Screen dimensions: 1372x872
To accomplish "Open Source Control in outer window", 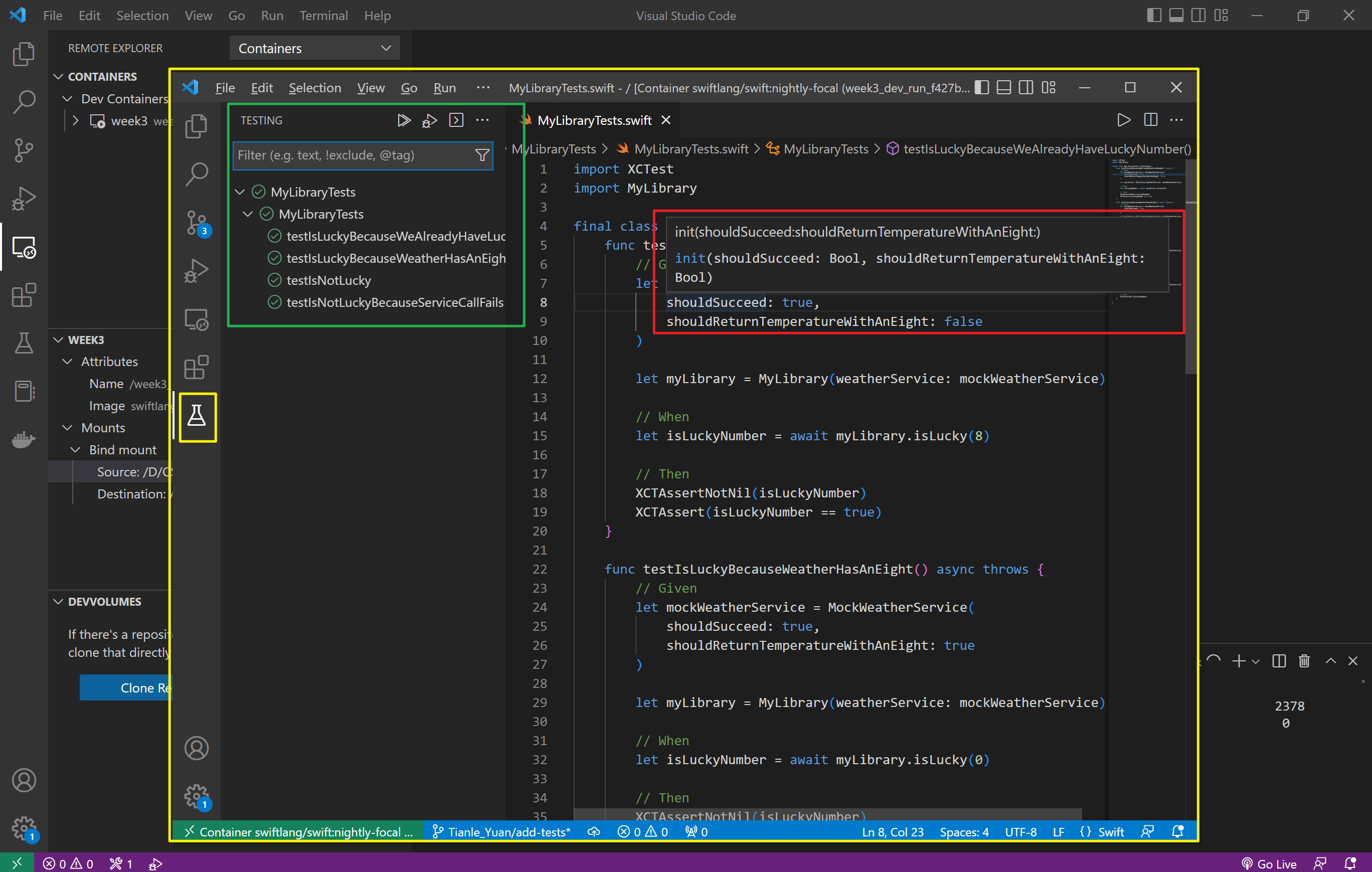I will coord(24,150).
